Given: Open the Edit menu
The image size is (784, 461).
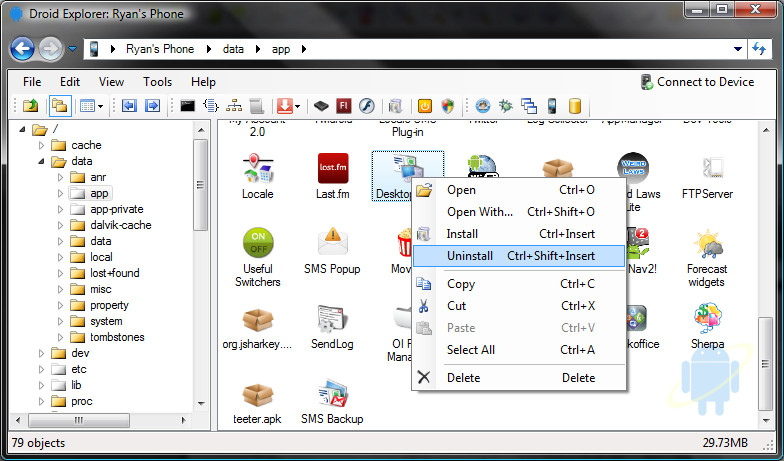Looking at the screenshot, I should pyautogui.click(x=70, y=82).
